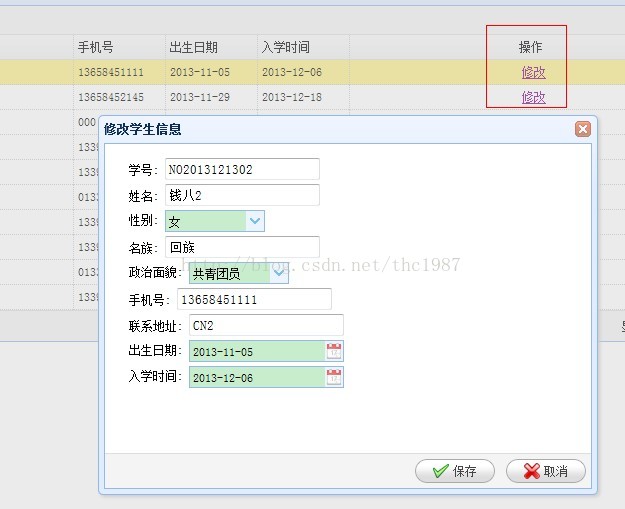Focus the 学号 input field
The height and width of the screenshot is (509, 625).
click(242, 169)
